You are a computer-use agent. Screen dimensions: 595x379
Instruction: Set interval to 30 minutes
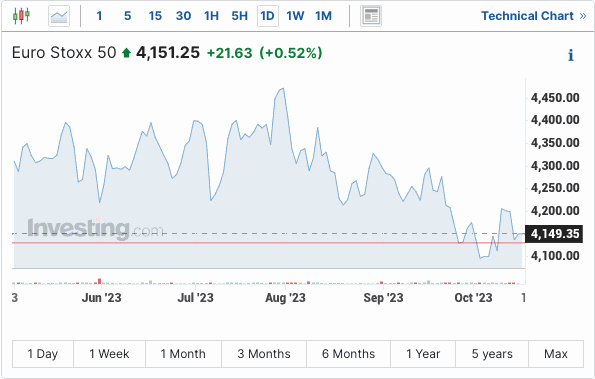(x=183, y=16)
